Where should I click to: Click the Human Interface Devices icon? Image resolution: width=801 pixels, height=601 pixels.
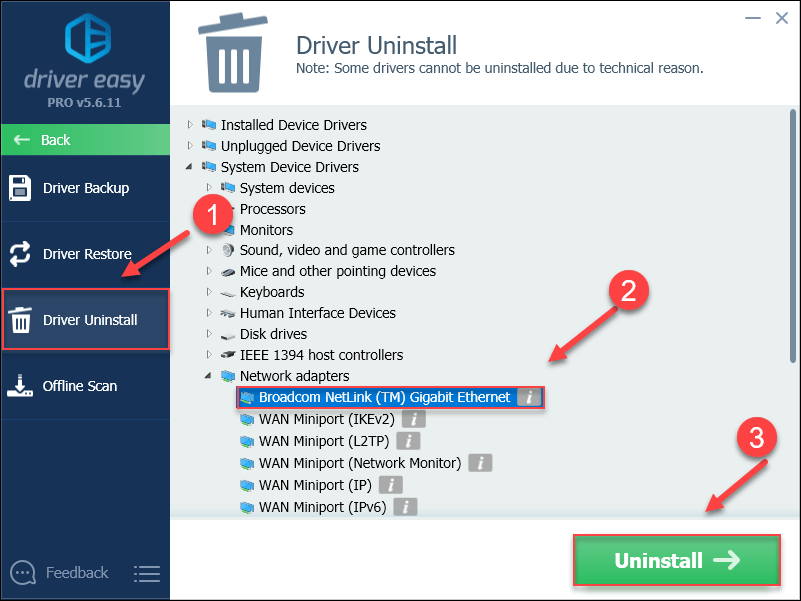click(x=228, y=313)
